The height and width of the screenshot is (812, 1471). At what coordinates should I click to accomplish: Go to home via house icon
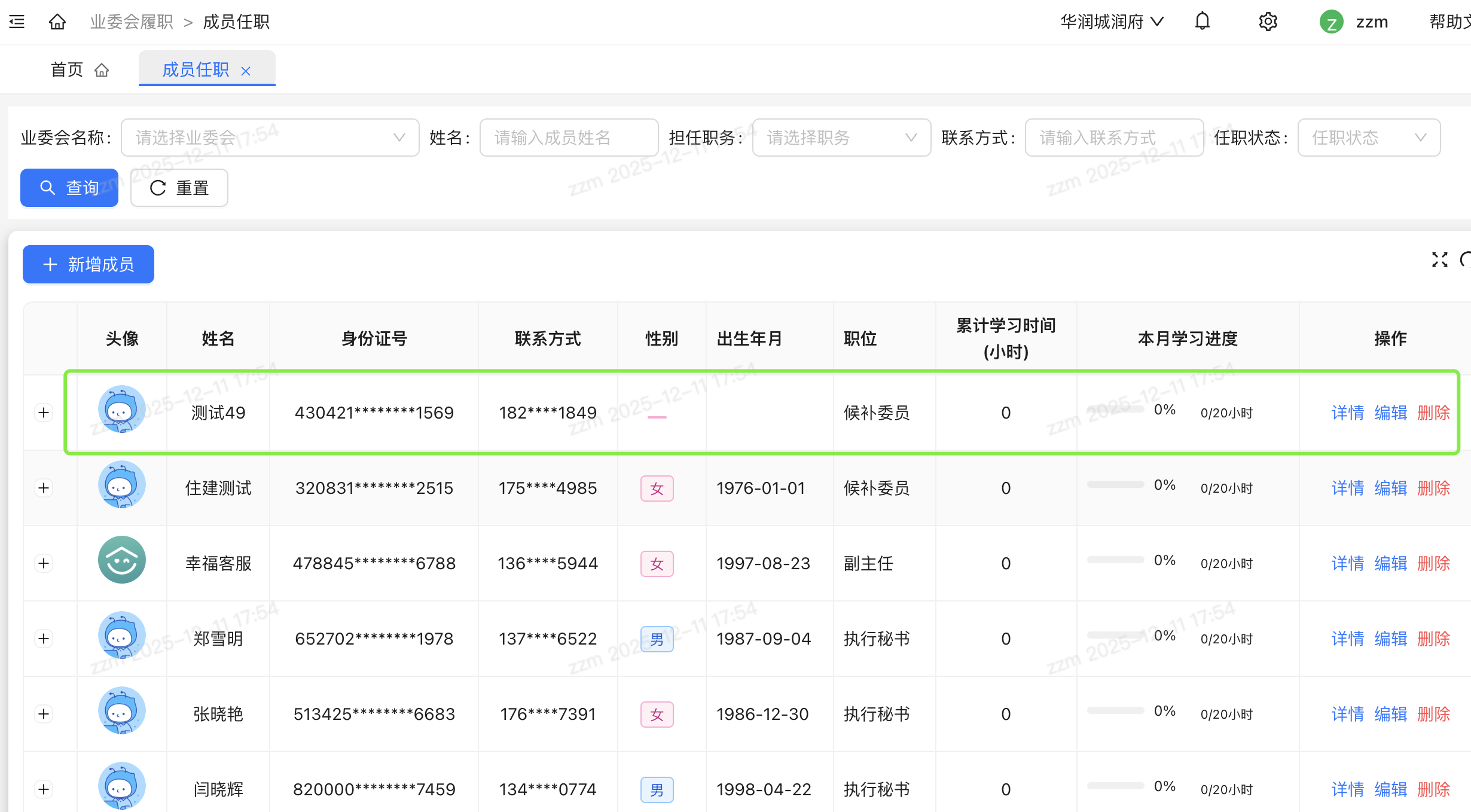(x=57, y=22)
